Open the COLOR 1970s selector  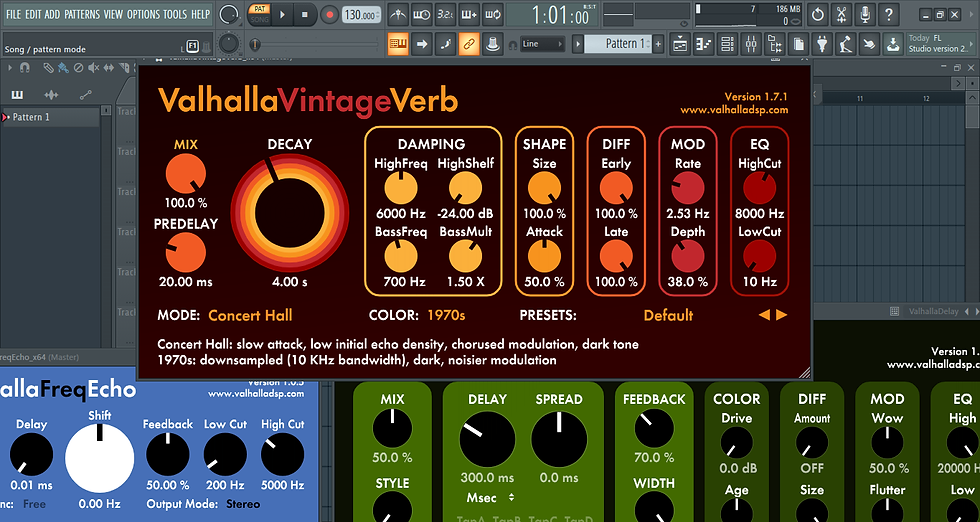click(x=446, y=315)
